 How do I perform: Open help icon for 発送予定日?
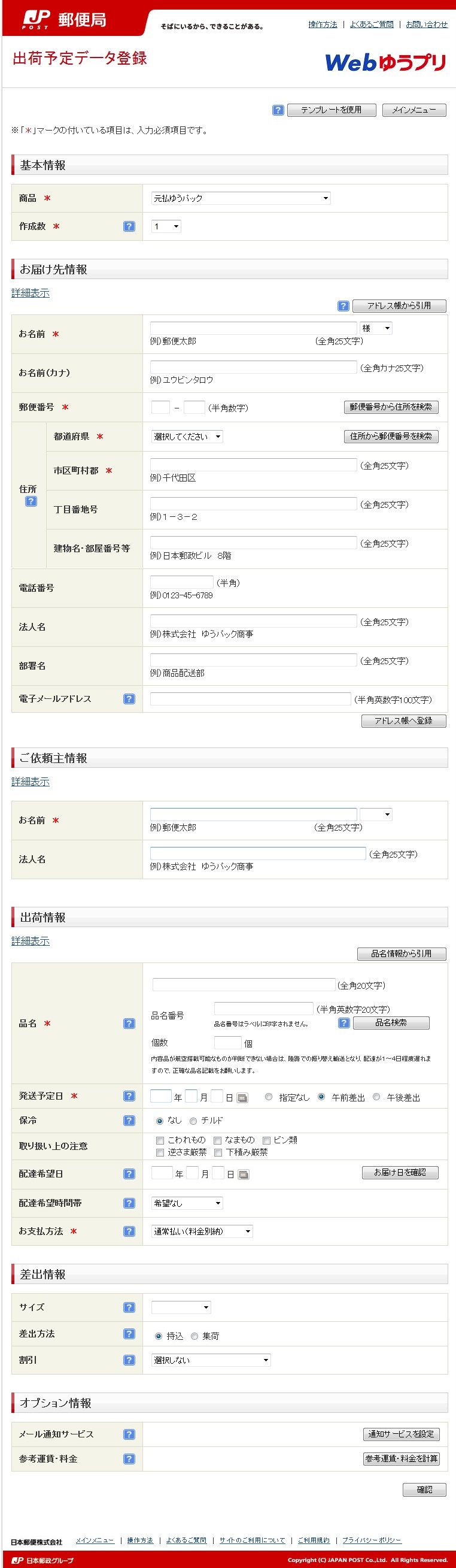pyautogui.click(x=129, y=1095)
